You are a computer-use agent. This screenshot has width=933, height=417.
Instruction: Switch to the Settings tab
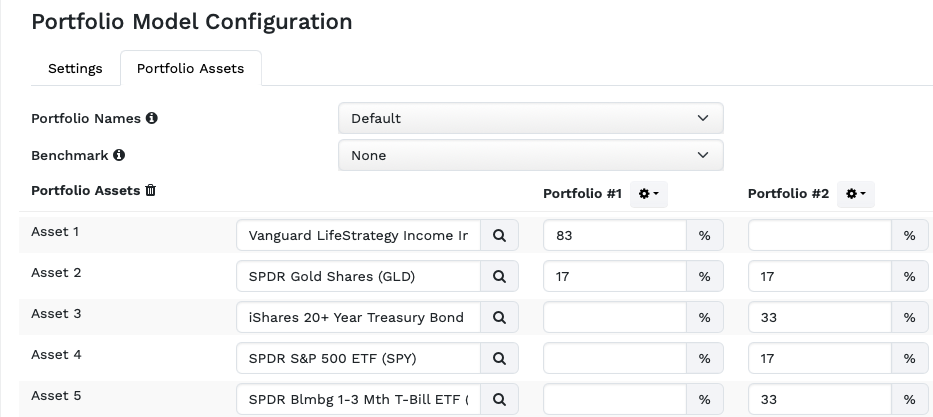click(x=75, y=69)
